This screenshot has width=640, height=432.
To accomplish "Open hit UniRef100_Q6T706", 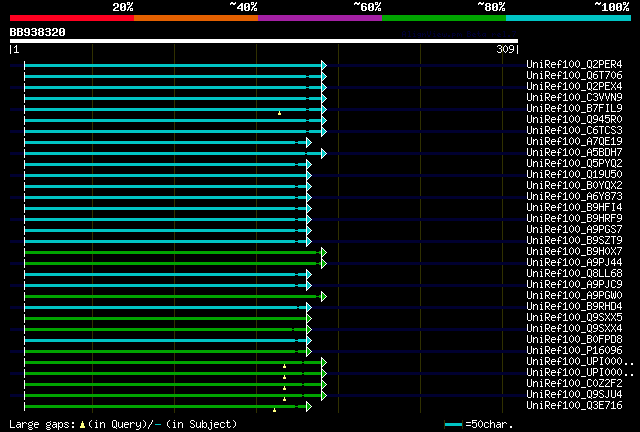I will pyautogui.click(x=574, y=75).
